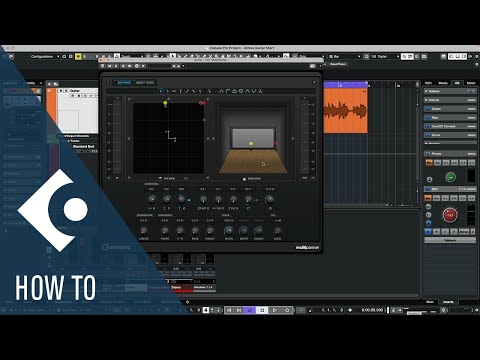Click the magnifier quantize icon in toolbar
The image size is (480, 360).
366,57
